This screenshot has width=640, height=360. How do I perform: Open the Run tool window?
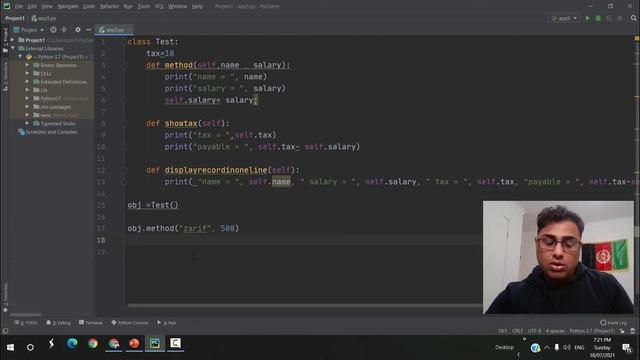pos(167,322)
